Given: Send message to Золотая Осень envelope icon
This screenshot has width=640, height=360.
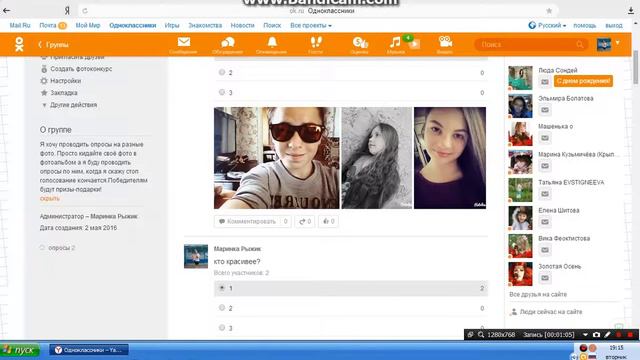Looking at the screenshot, I should pos(544,278).
